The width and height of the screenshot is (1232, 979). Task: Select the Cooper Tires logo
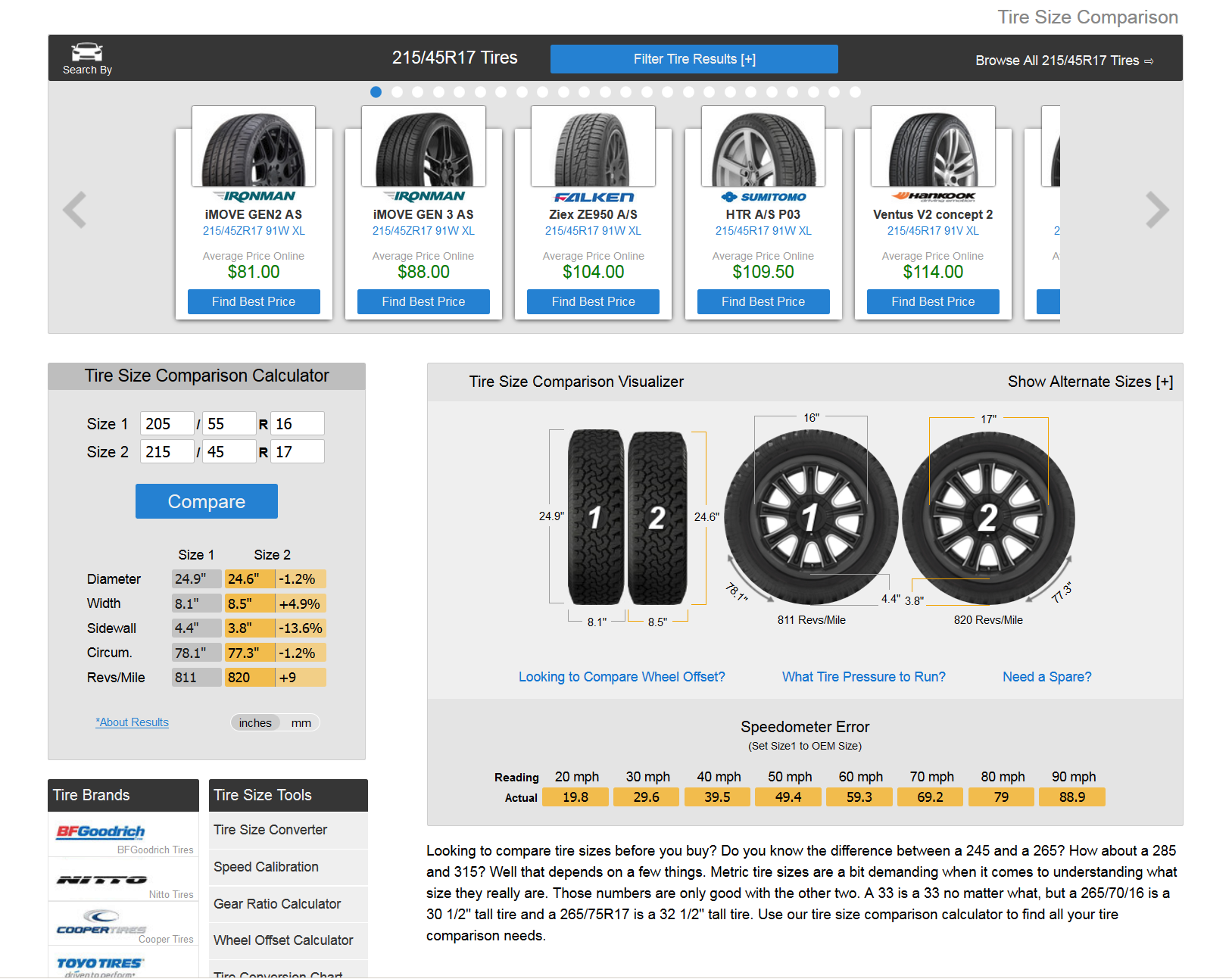tap(101, 923)
